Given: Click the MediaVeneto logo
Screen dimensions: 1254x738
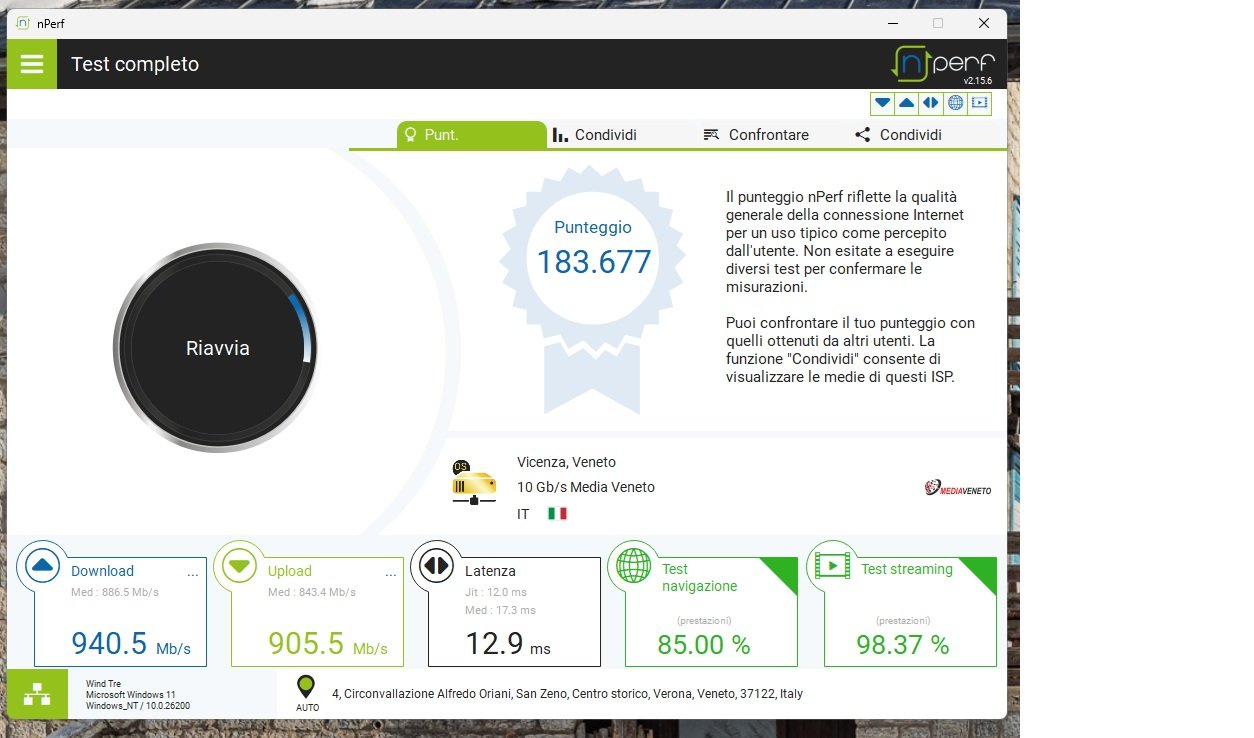Looking at the screenshot, I should tap(957, 487).
